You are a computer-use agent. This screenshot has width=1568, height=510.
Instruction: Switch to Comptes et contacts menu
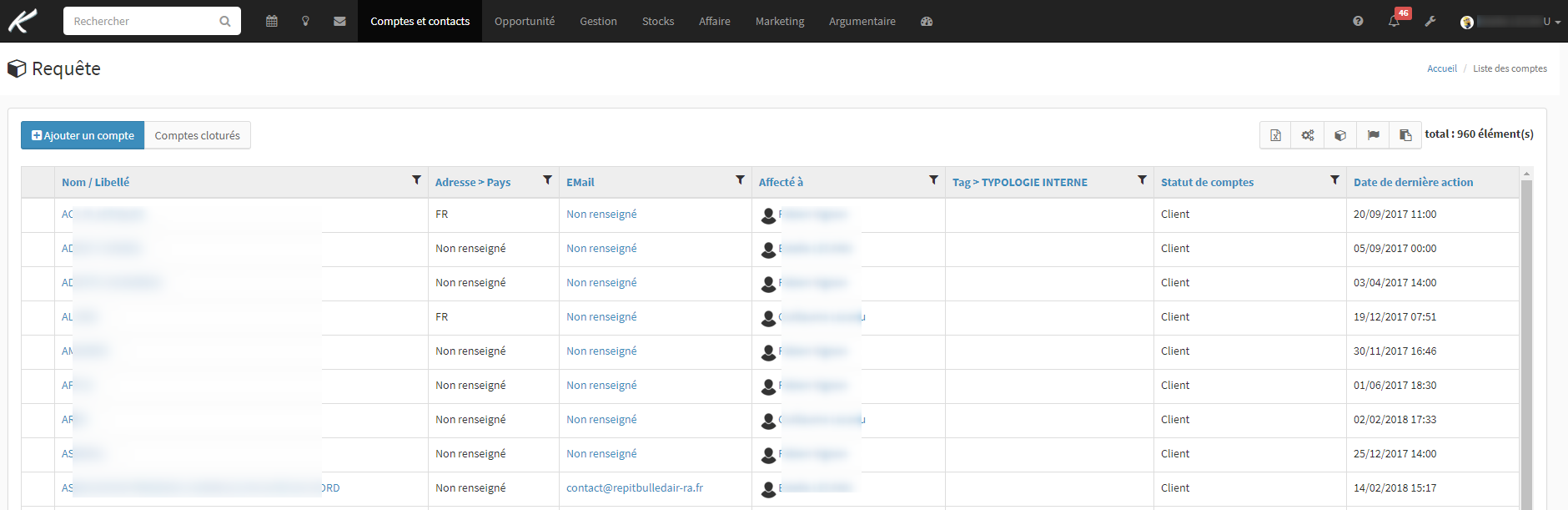tap(420, 22)
